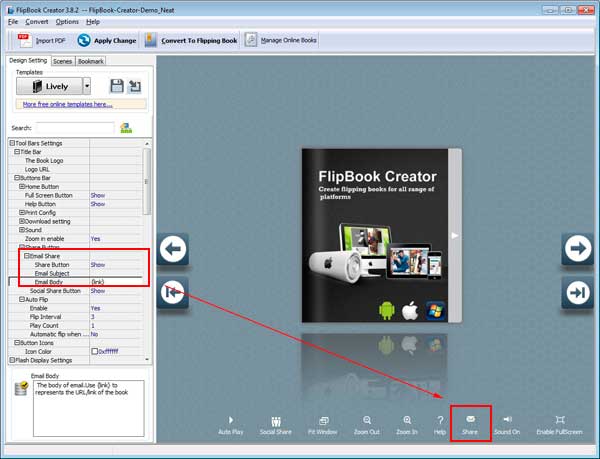Open the Convert menu

37,22
